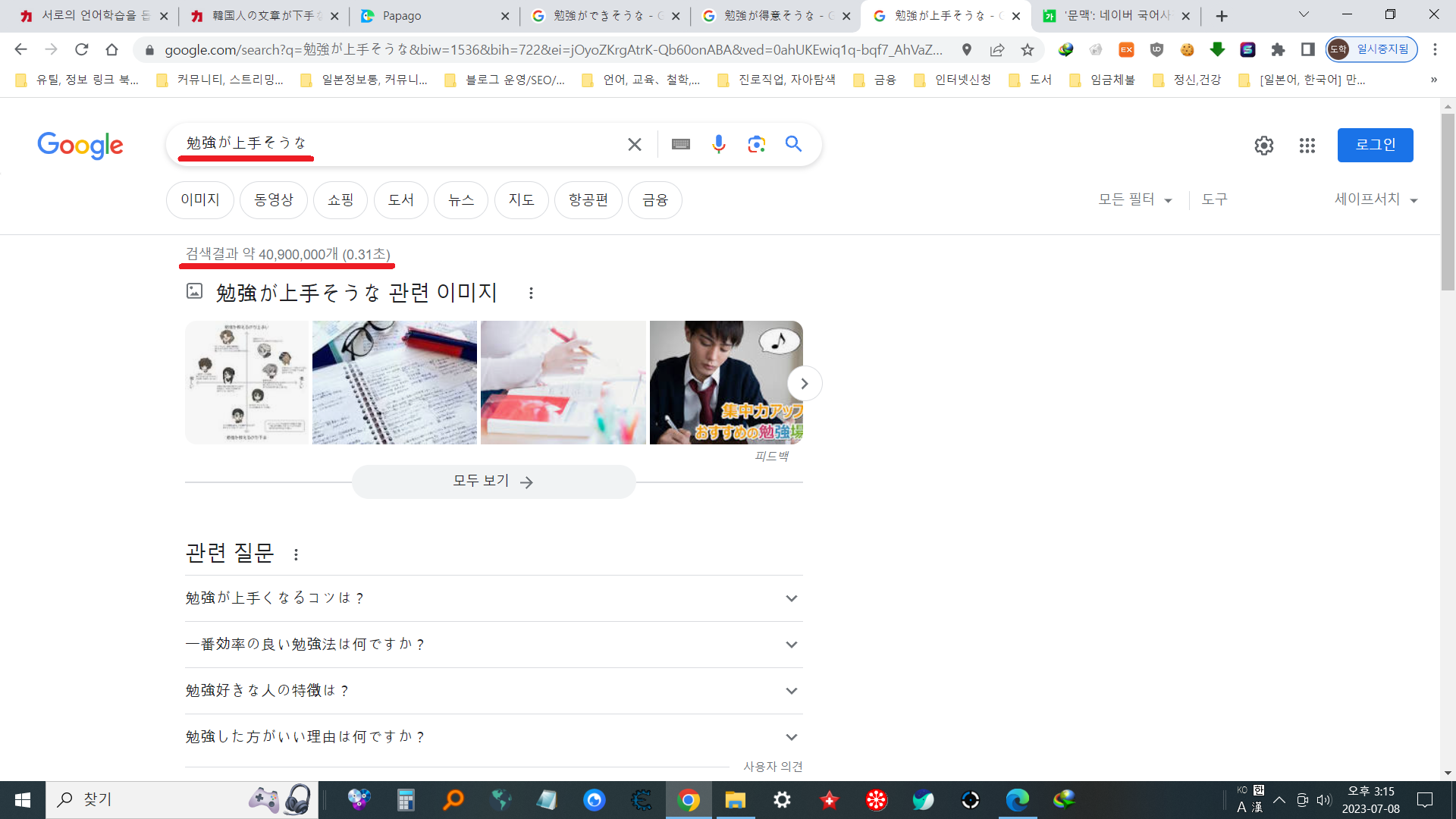
Task: Open the Google apps grid
Action: 1307,146
